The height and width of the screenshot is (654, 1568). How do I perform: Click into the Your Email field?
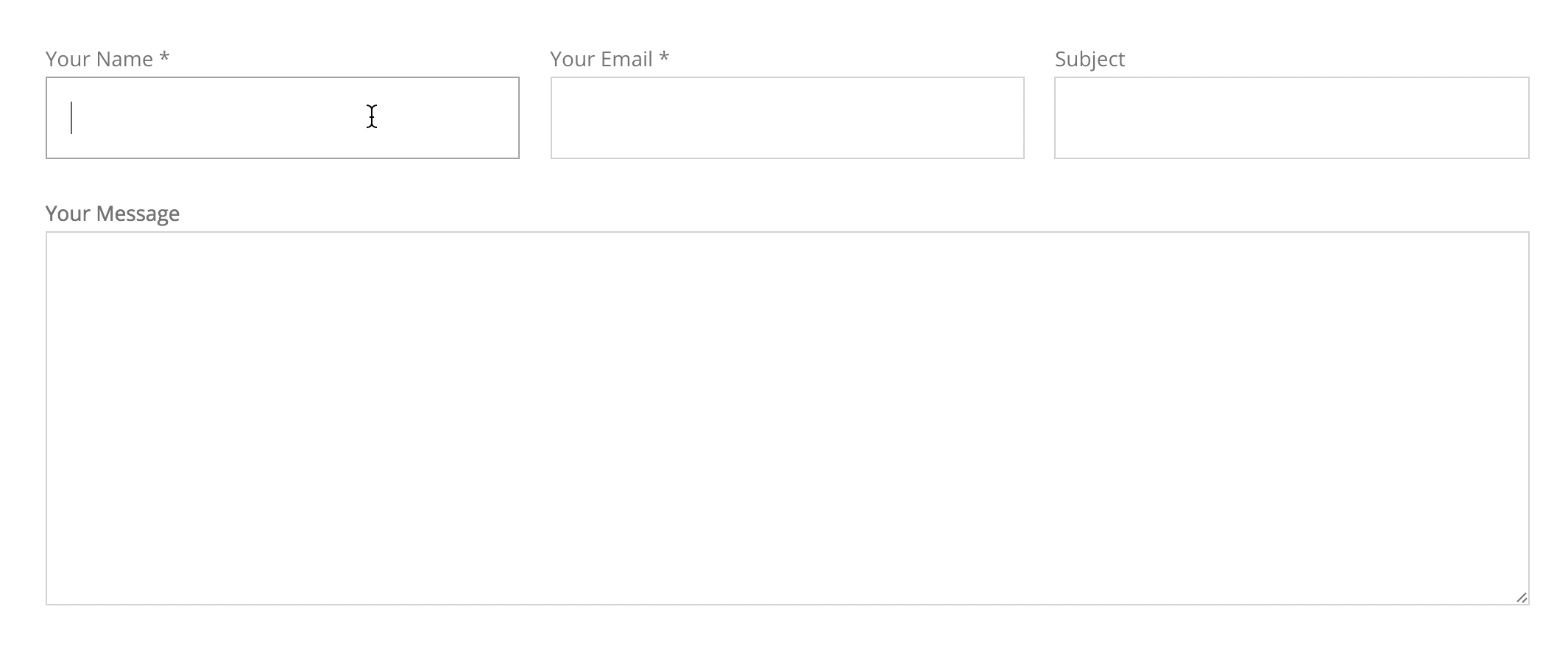pos(787,118)
